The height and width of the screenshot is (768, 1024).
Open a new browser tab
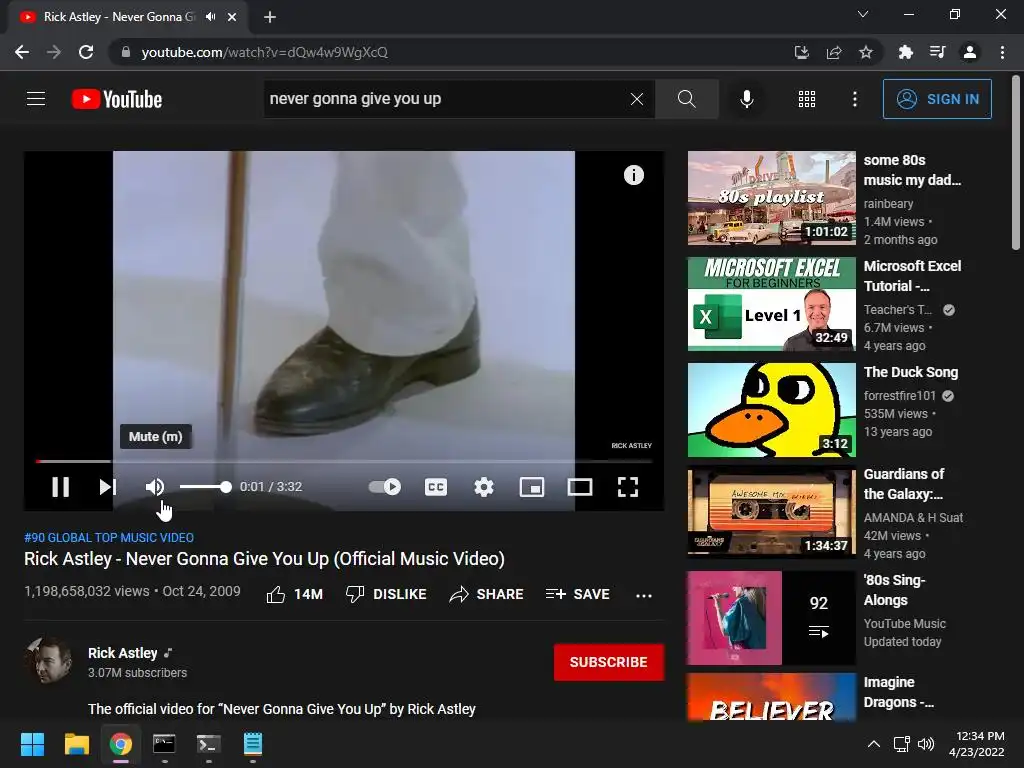(270, 17)
